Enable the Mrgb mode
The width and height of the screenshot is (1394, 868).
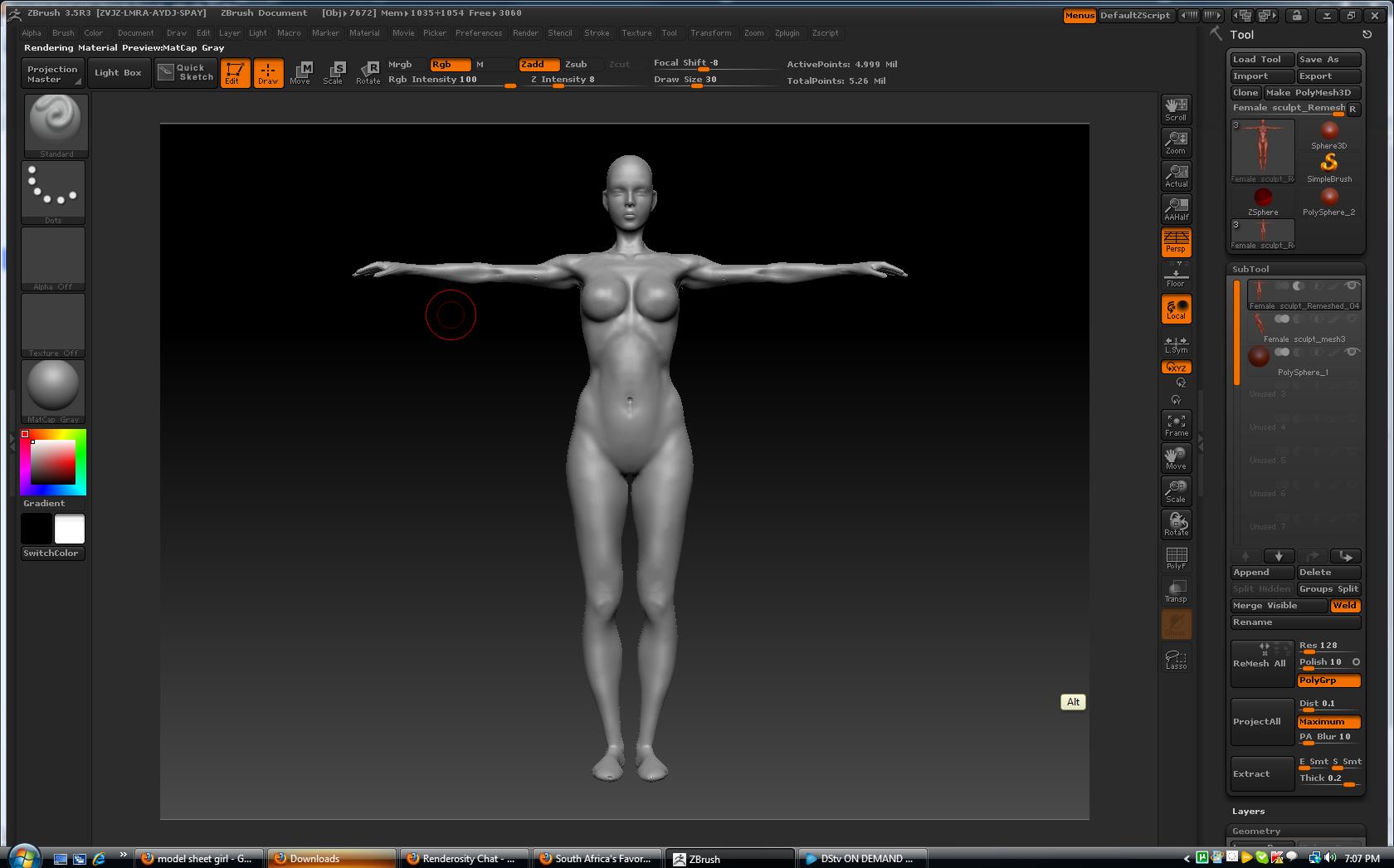400,64
